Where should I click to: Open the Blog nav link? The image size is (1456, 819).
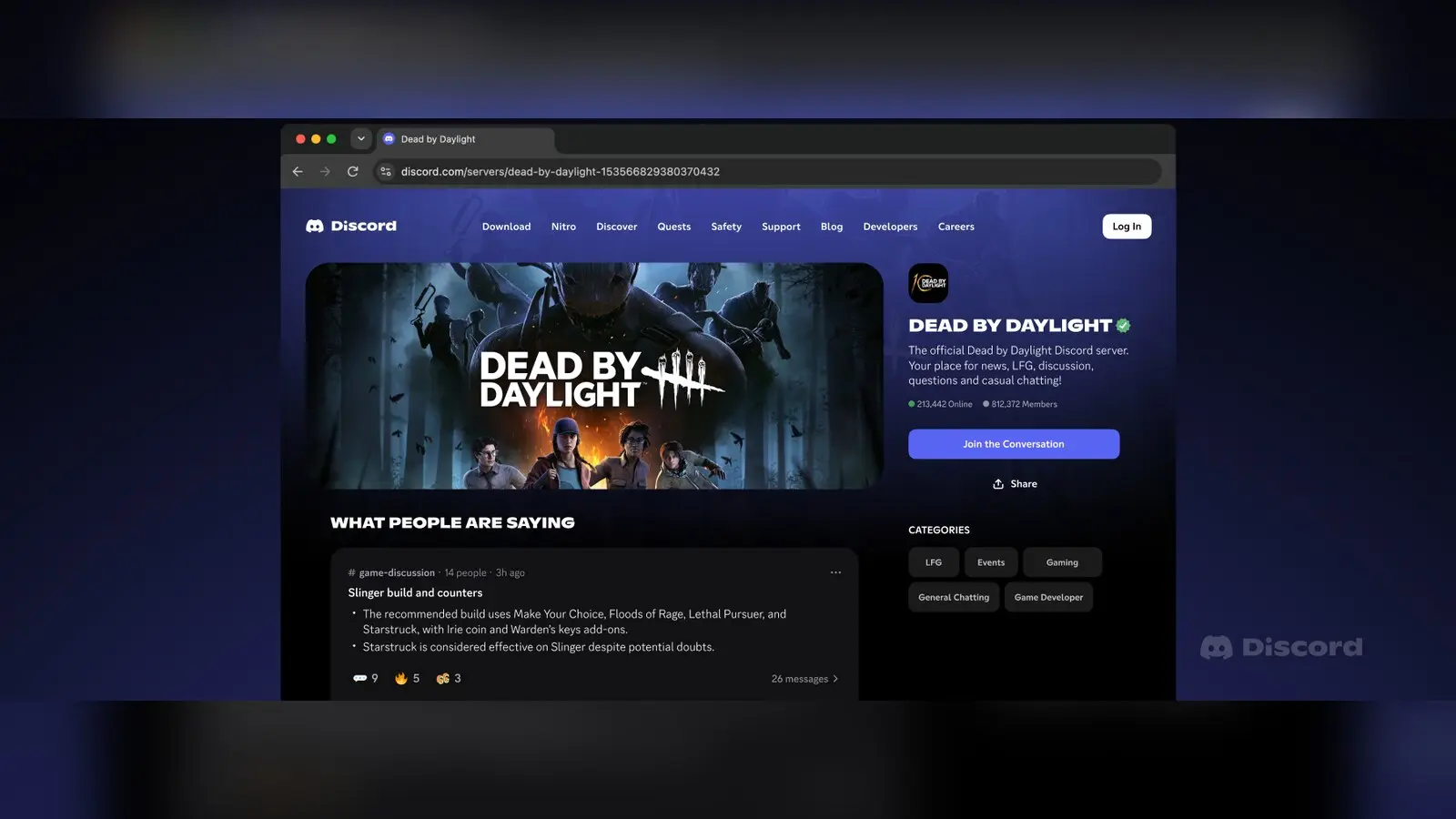click(x=832, y=227)
